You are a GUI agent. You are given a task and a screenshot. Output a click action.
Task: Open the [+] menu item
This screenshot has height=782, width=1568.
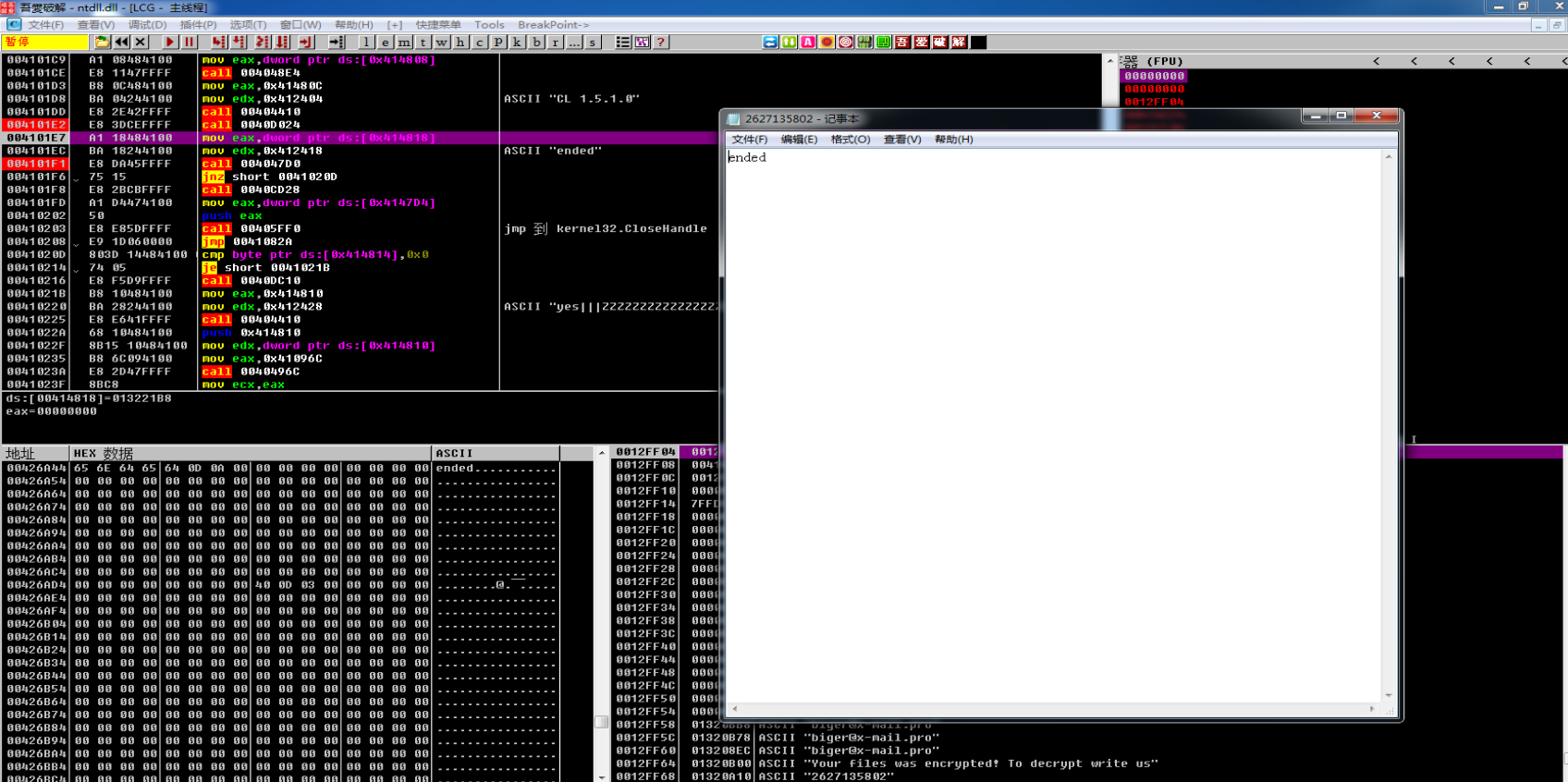pos(395,25)
